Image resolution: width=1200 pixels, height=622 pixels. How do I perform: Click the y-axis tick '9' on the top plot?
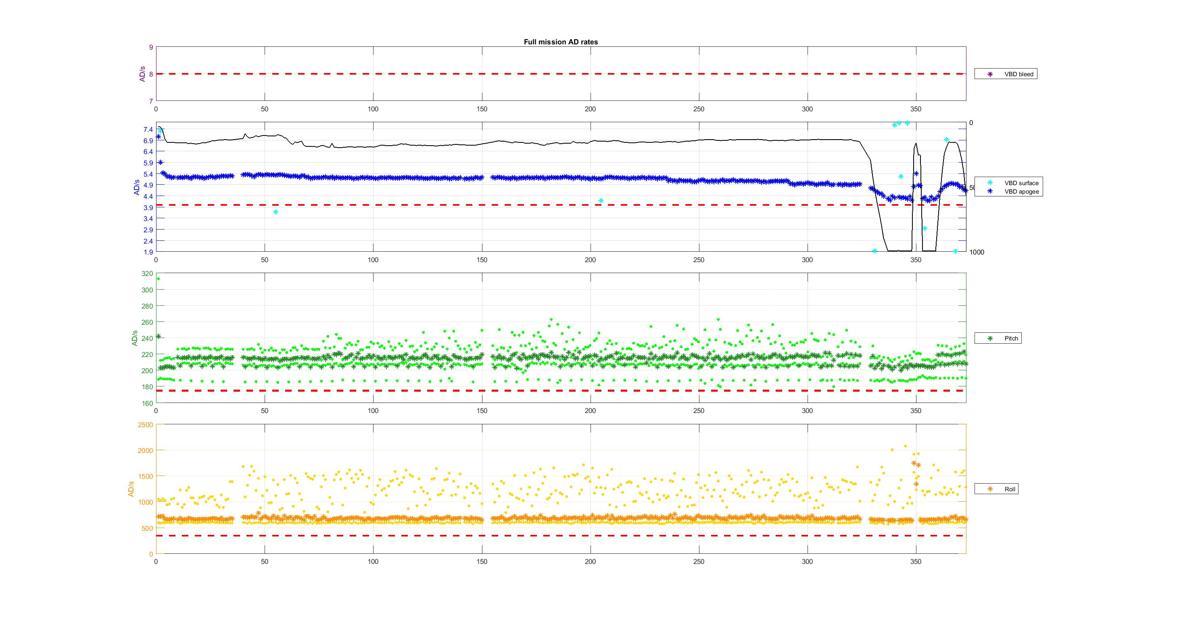coord(150,47)
